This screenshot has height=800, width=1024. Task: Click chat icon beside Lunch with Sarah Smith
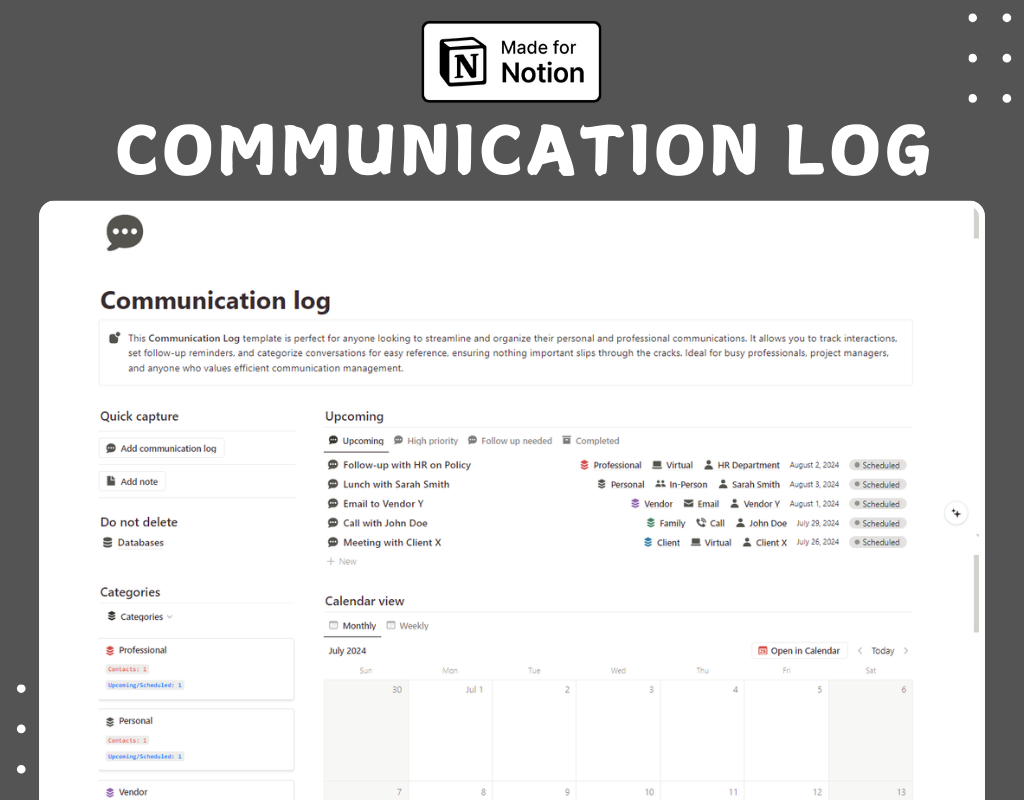[332, 485]
